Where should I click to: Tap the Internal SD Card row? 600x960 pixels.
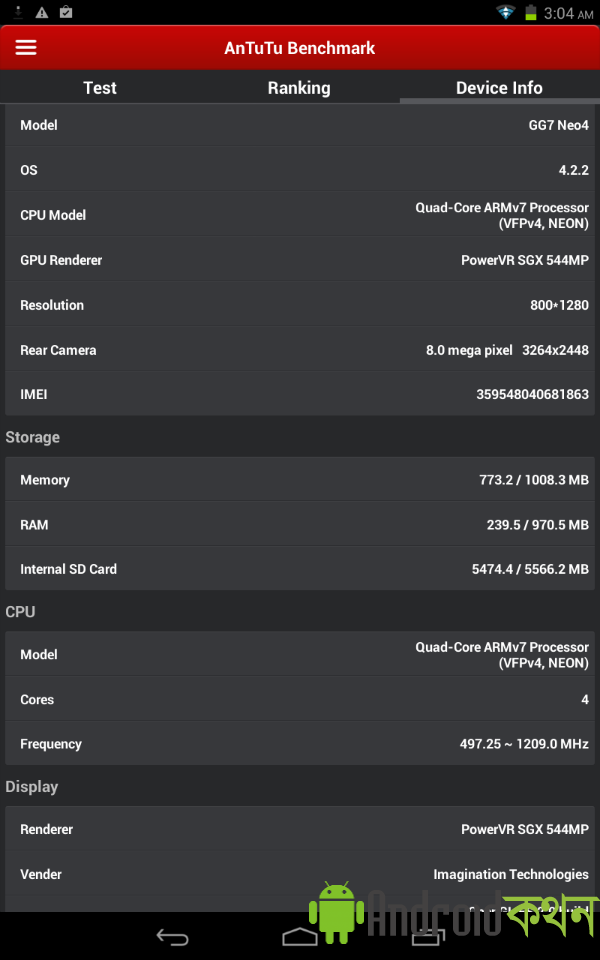point(299,569)
